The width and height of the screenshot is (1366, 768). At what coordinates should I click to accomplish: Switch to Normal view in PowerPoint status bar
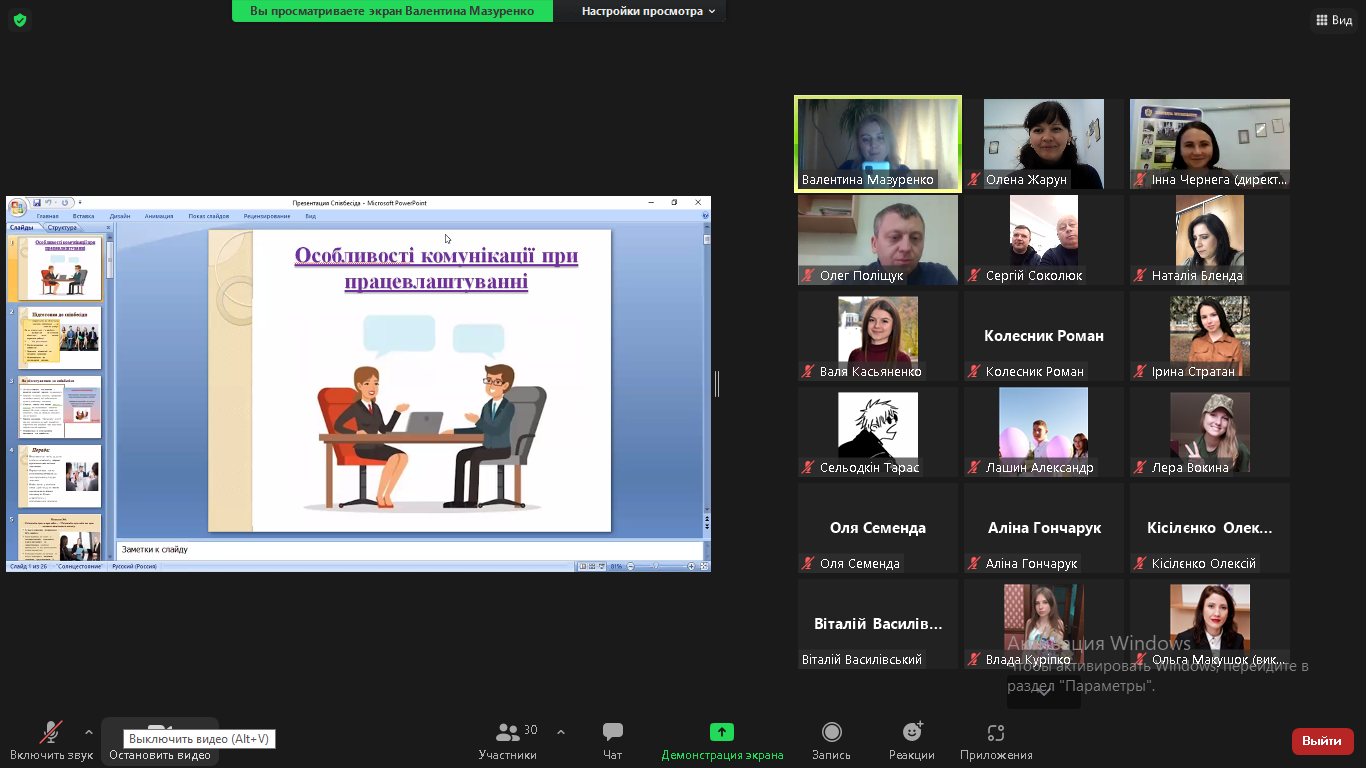[x=582, y=566]
